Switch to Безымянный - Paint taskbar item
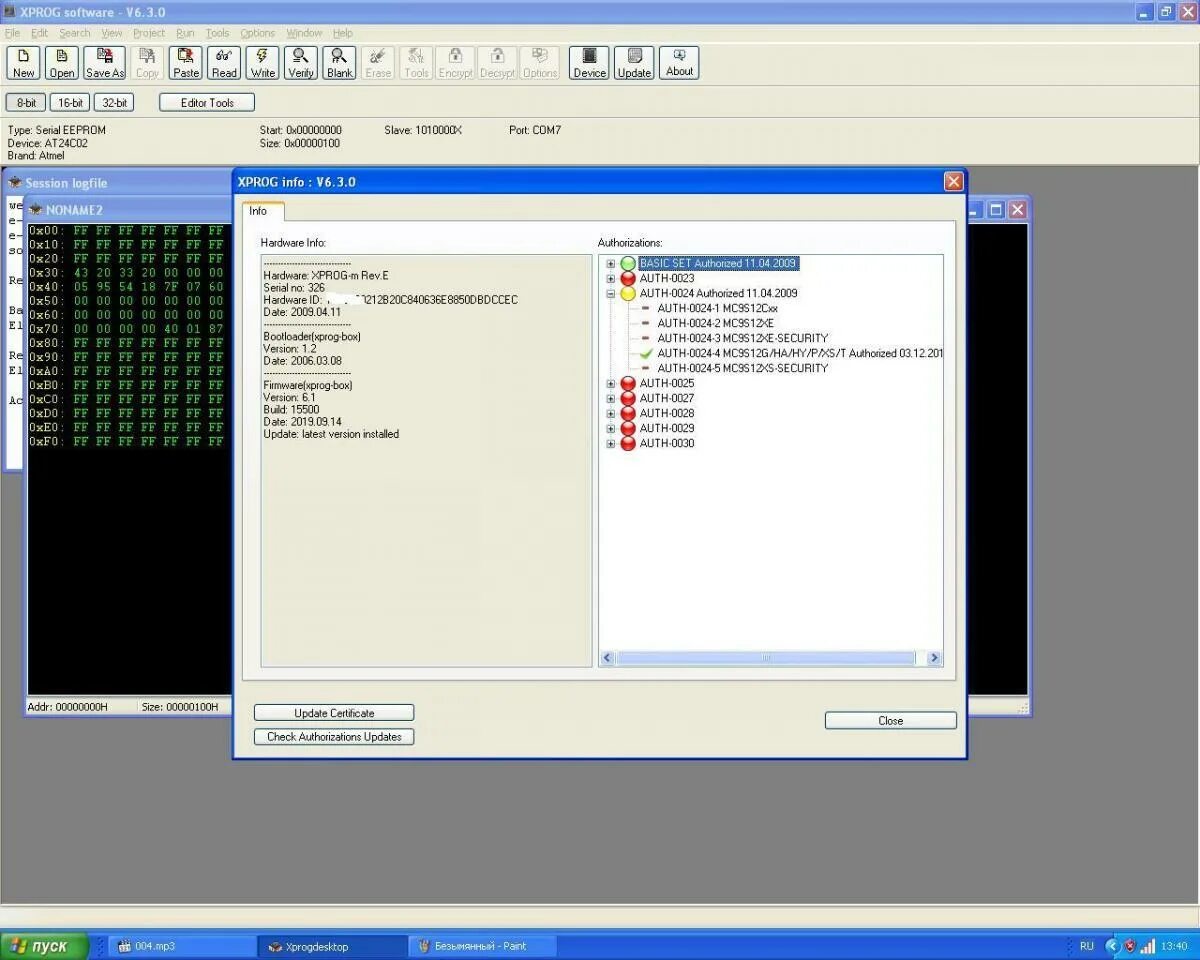This screenshot has height=960, width=1200. [x=480, y=946]
